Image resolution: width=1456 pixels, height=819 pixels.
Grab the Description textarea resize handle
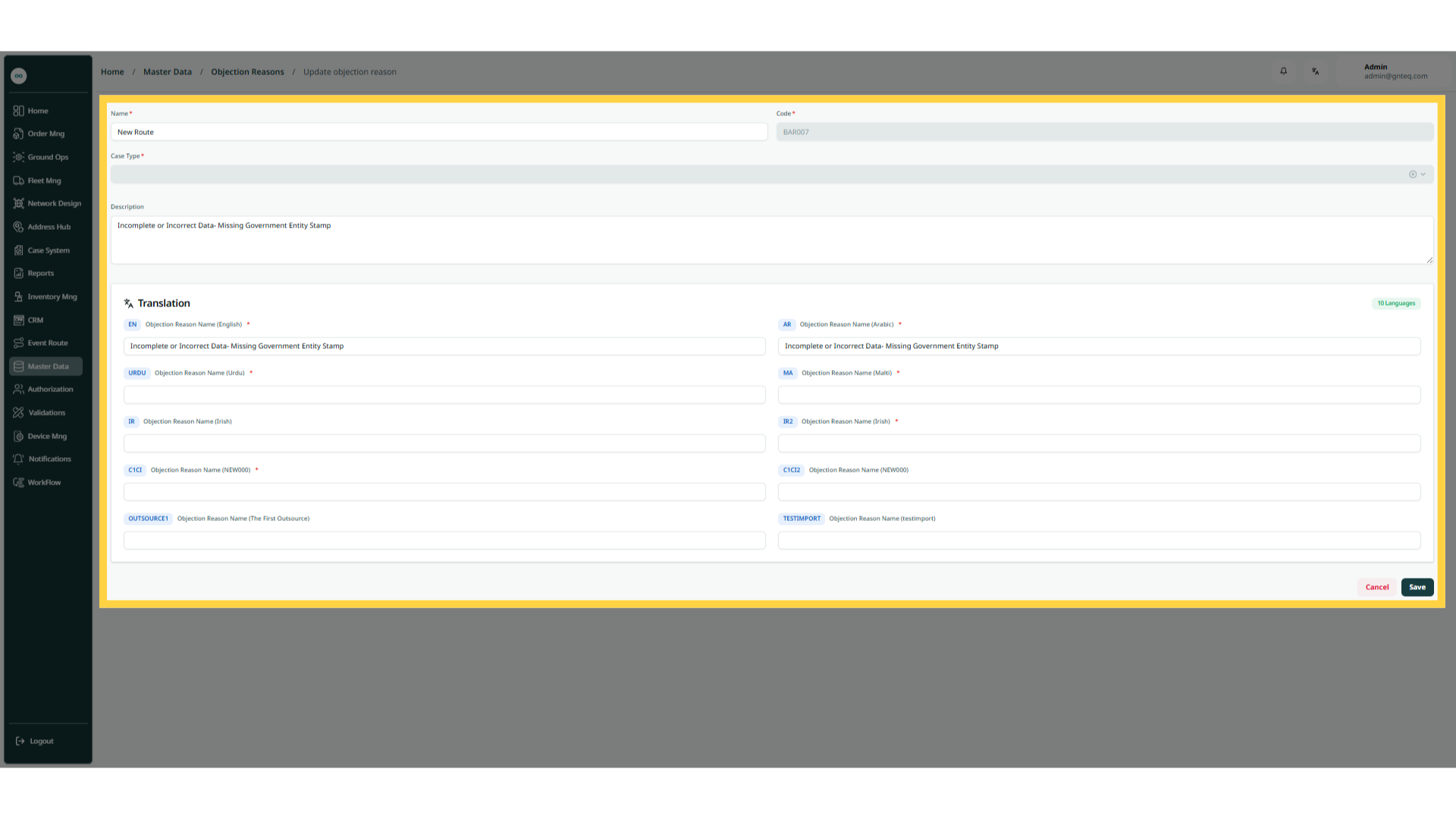pos(1429,260)
